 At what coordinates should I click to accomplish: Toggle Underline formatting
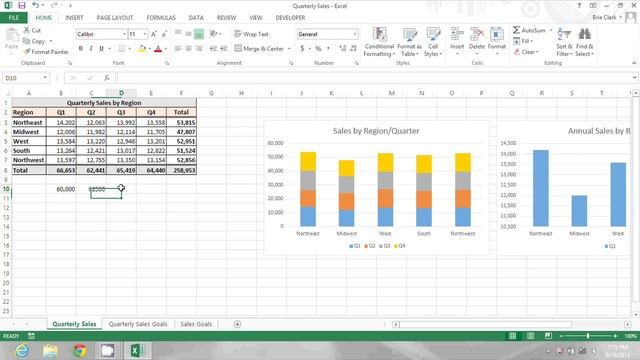pyautogui.click(x=101, y=49)
